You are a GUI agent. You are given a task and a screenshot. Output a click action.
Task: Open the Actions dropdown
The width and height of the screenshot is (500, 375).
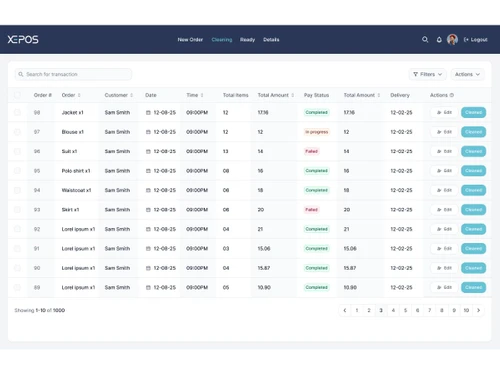(467, 74)
